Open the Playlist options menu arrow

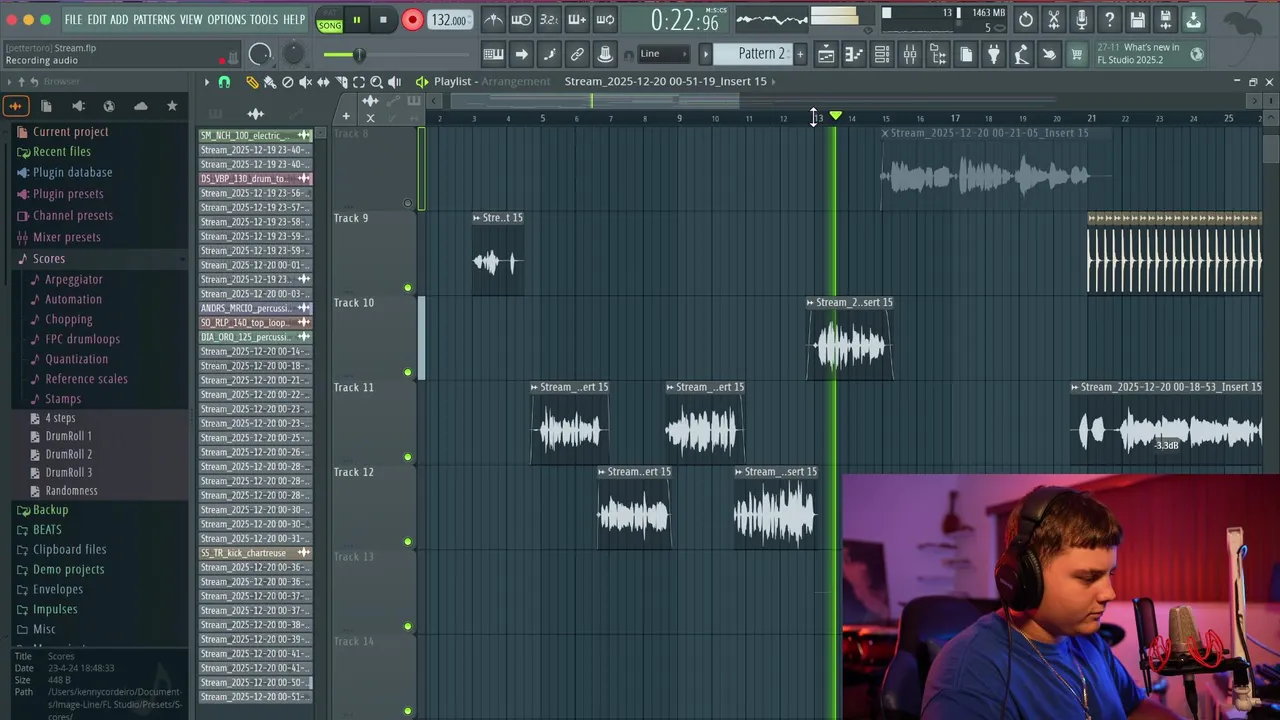point(206,82)
